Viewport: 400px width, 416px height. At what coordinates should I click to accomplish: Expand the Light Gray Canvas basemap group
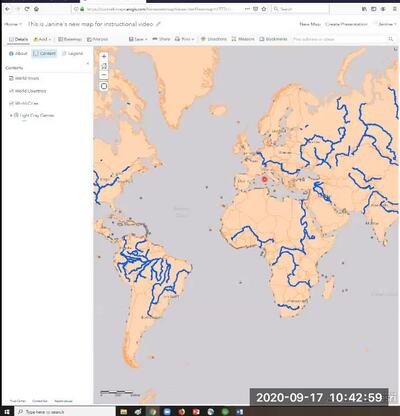point(11,115)
